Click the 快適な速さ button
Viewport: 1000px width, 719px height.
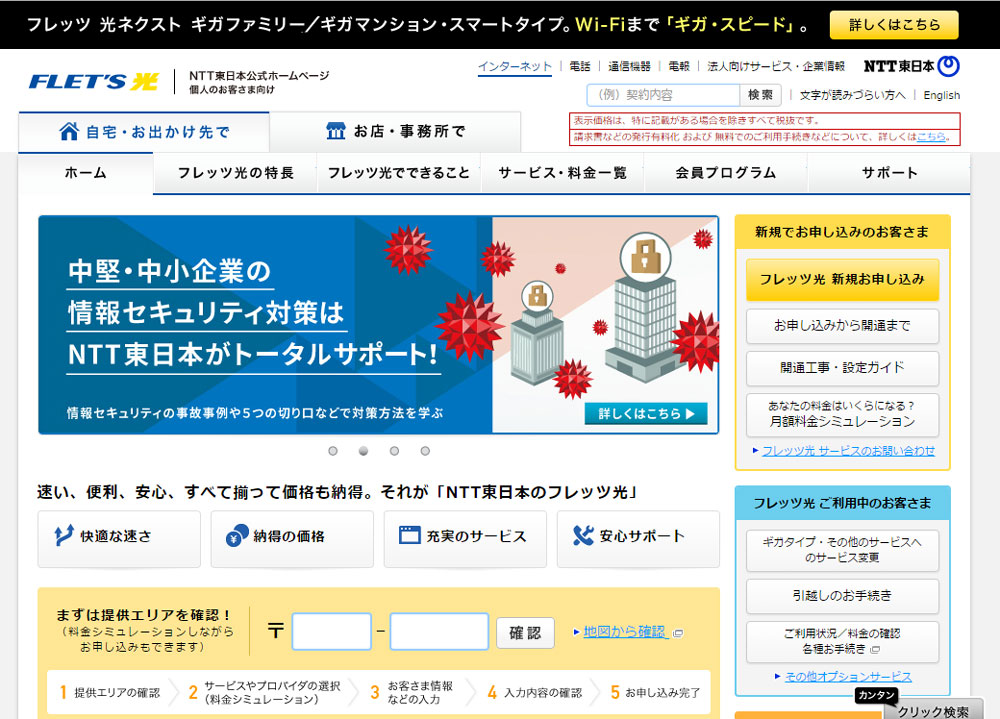[119, 538]
